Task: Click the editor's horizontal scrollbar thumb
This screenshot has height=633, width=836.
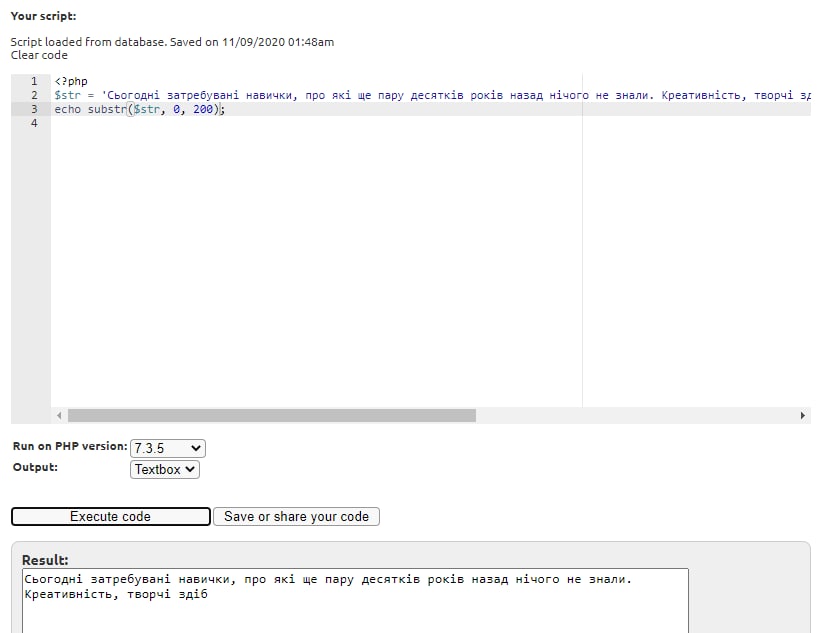Action: 272,415
